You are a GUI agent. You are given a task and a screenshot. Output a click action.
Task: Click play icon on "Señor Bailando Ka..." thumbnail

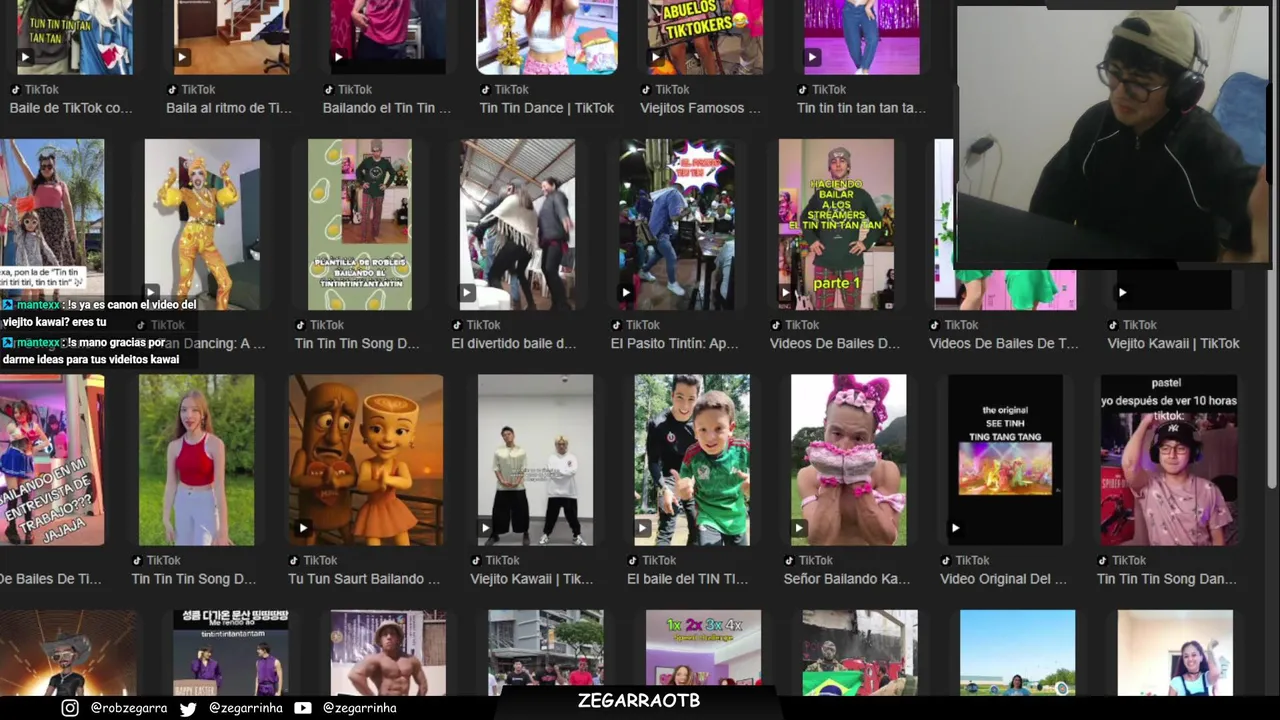[x=799, y=528]
